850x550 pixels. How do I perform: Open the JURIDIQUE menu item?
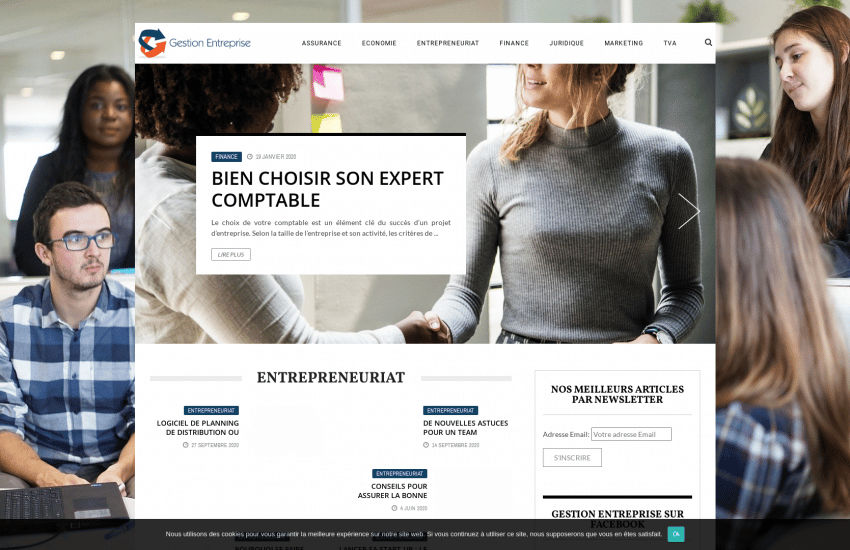coord(566,43)
